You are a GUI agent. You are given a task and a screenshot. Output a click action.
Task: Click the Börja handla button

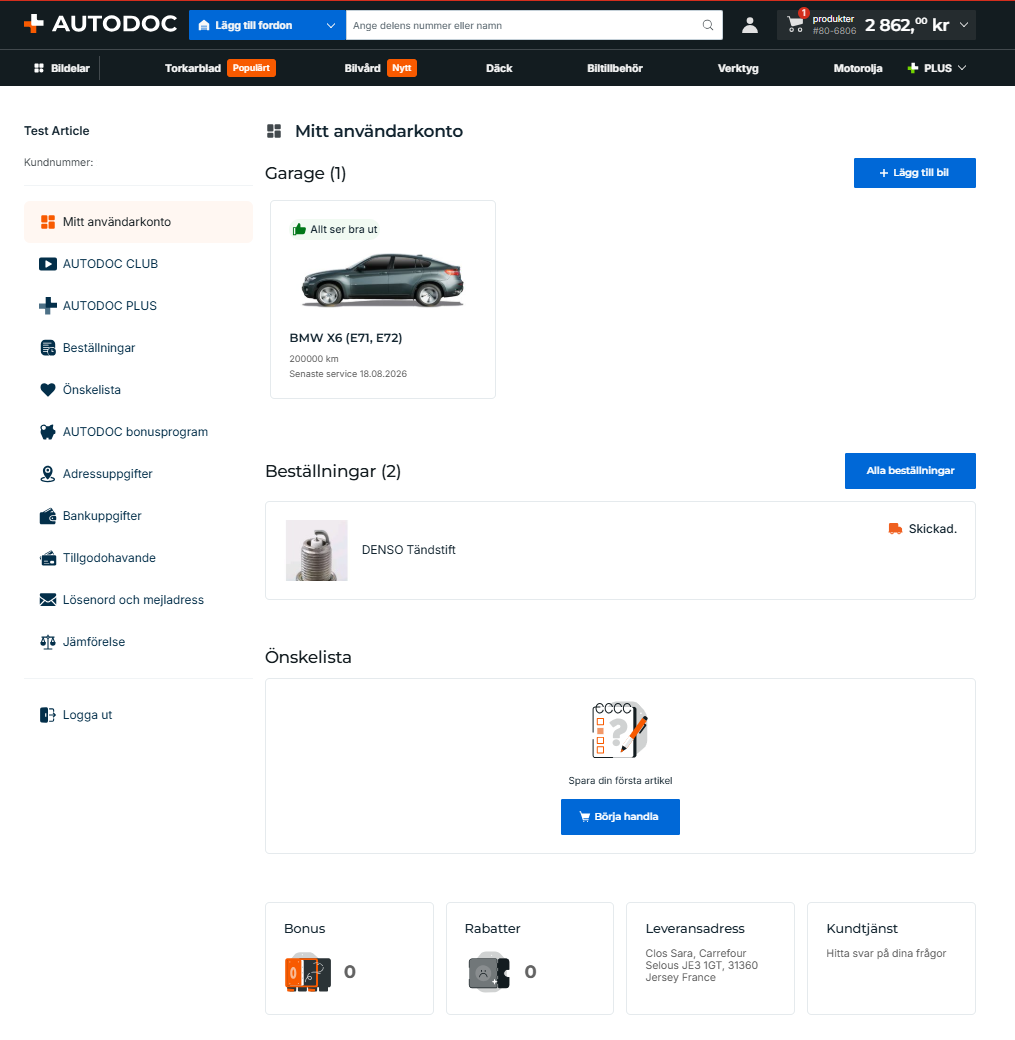[620, 816]
